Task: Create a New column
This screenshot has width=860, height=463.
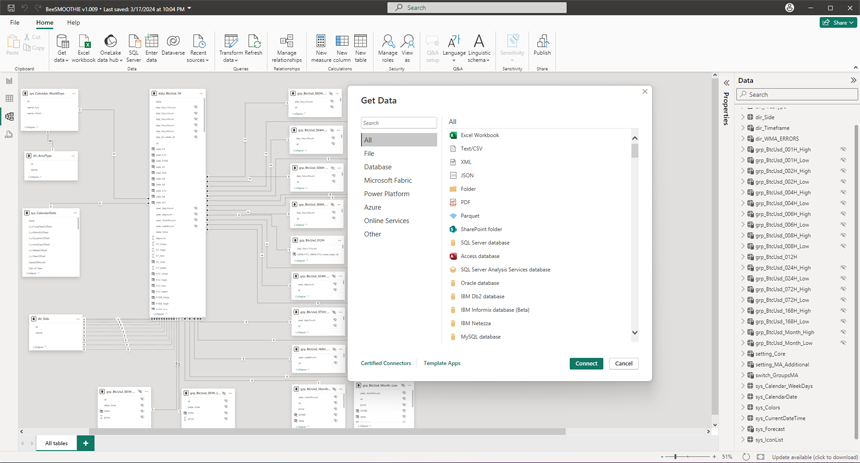Action: (x=342, y=48)
